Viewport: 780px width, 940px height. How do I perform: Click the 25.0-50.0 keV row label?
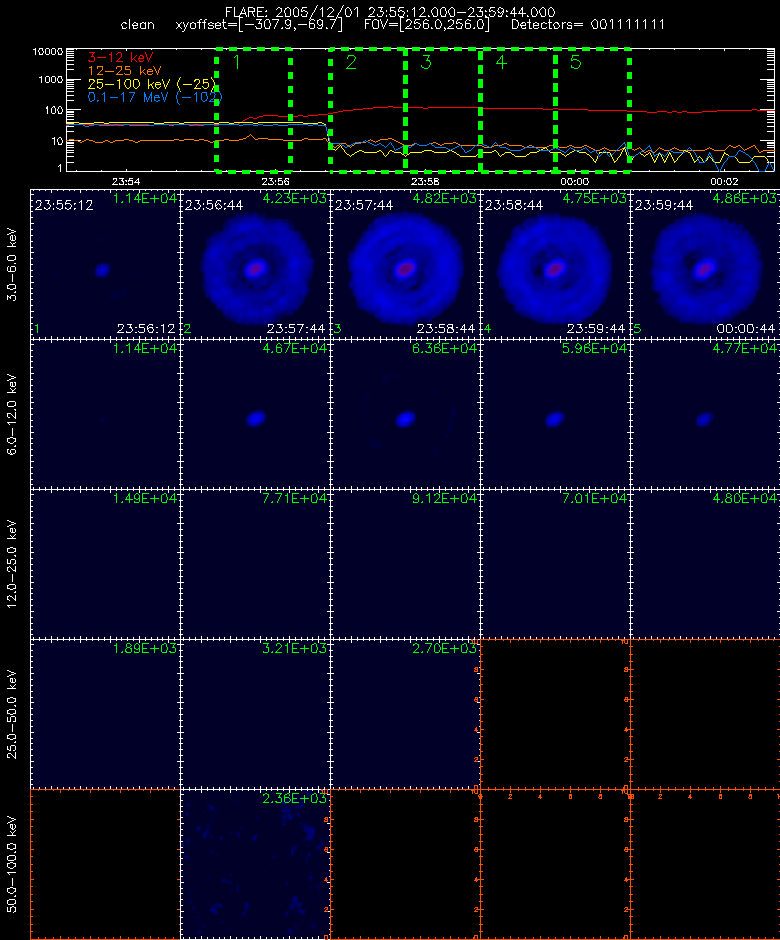click(x=12, y=714)
